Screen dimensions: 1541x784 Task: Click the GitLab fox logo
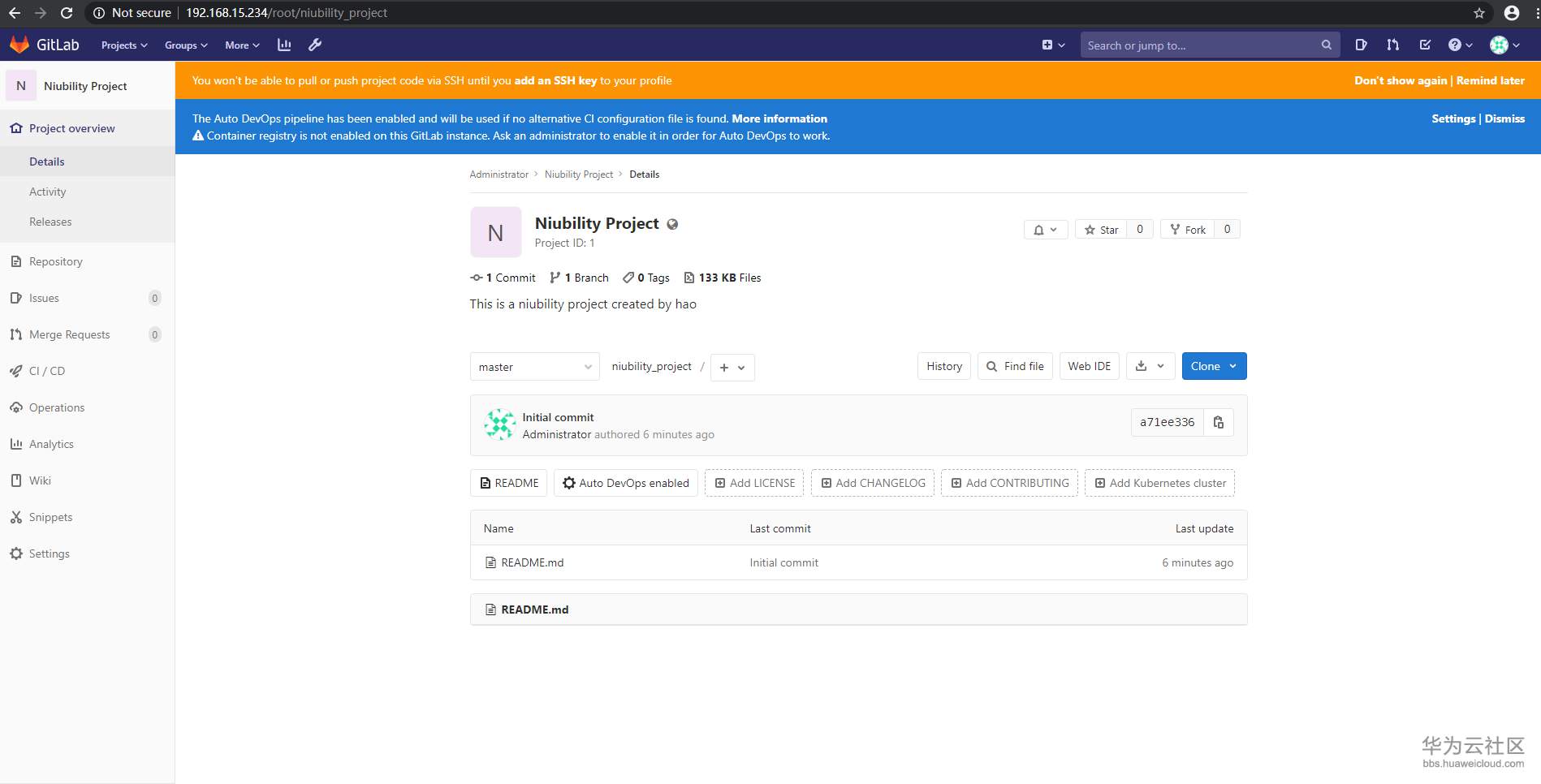pos(19,45)
